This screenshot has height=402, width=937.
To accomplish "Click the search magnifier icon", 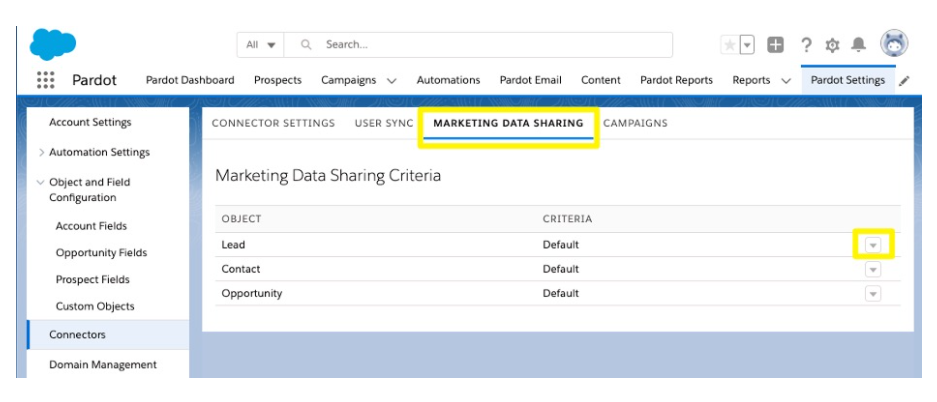I will coord(307,44).
